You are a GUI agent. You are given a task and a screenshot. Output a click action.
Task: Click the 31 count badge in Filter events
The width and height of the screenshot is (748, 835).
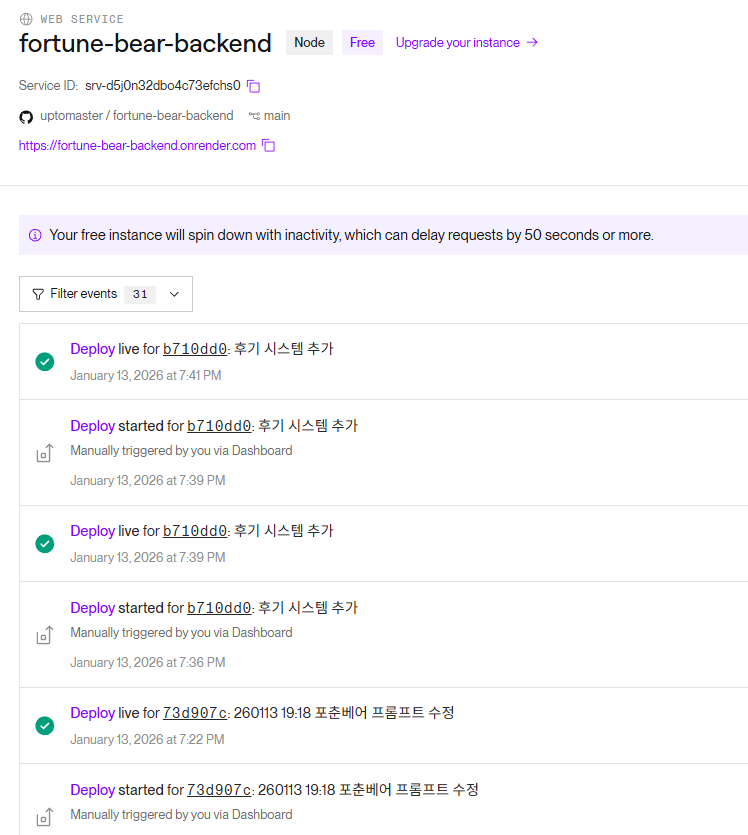tap(140, 294)
